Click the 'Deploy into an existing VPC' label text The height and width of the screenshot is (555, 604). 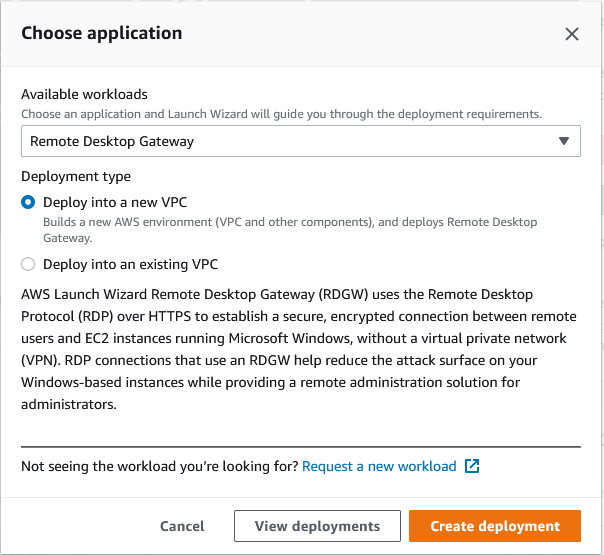coord(130,265)
